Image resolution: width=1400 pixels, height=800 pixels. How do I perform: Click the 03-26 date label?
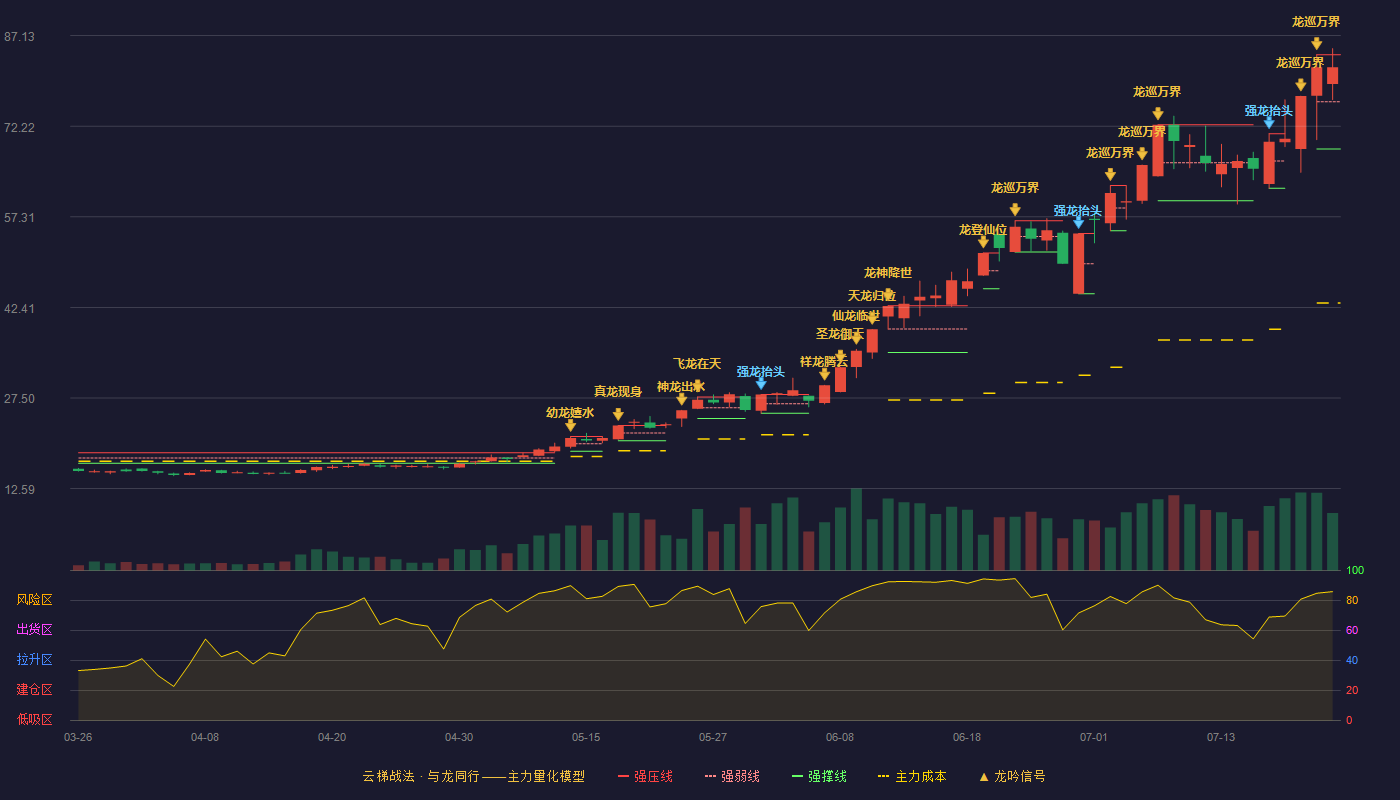[78, 737]
